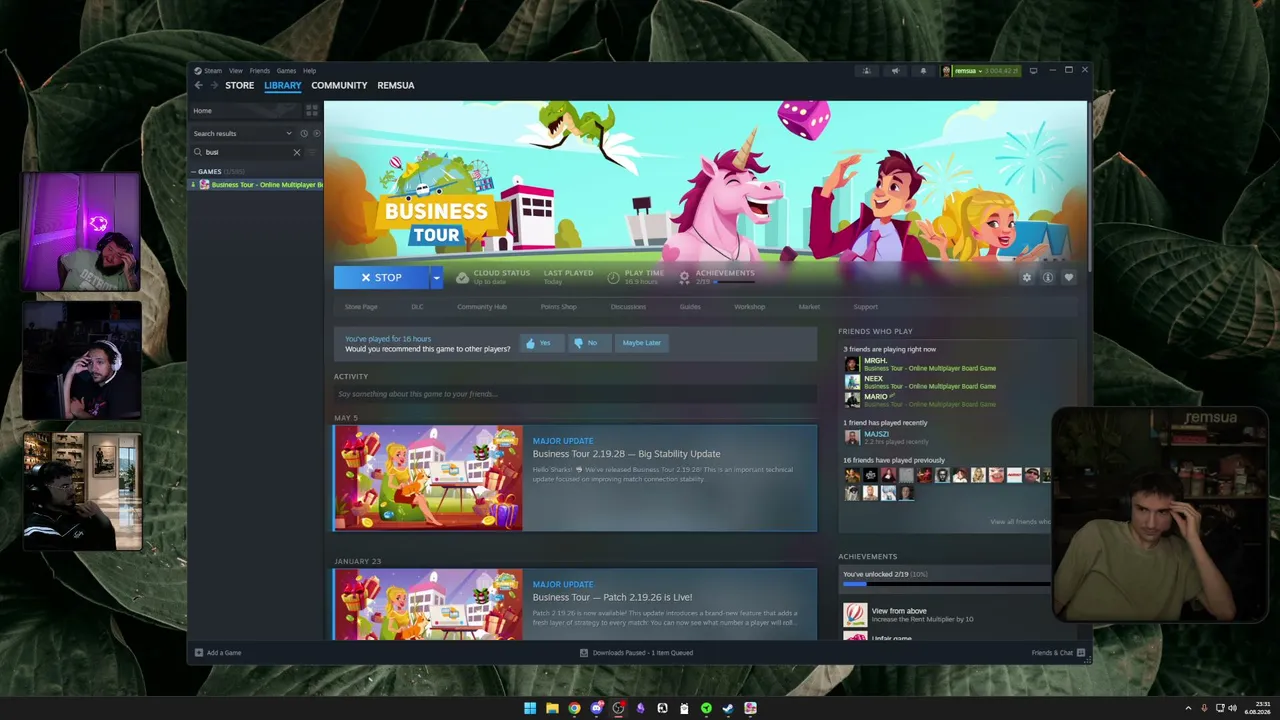This screenshot has width=1280, height=720.
Task: Click the Add a Game plus icon
Action: click(199, 653)
